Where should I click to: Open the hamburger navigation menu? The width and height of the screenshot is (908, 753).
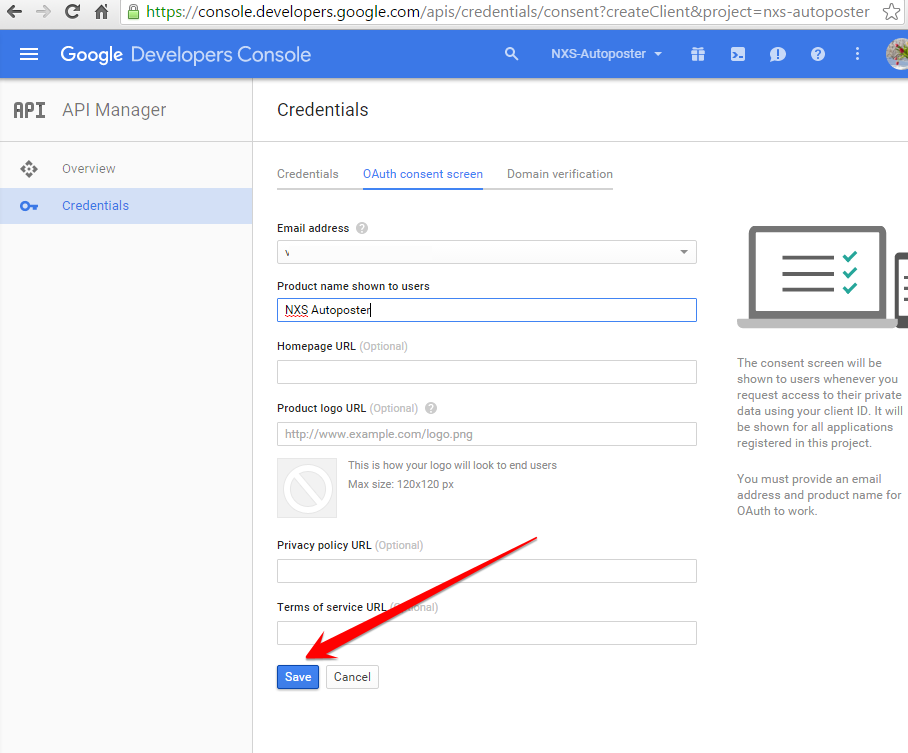29,54
